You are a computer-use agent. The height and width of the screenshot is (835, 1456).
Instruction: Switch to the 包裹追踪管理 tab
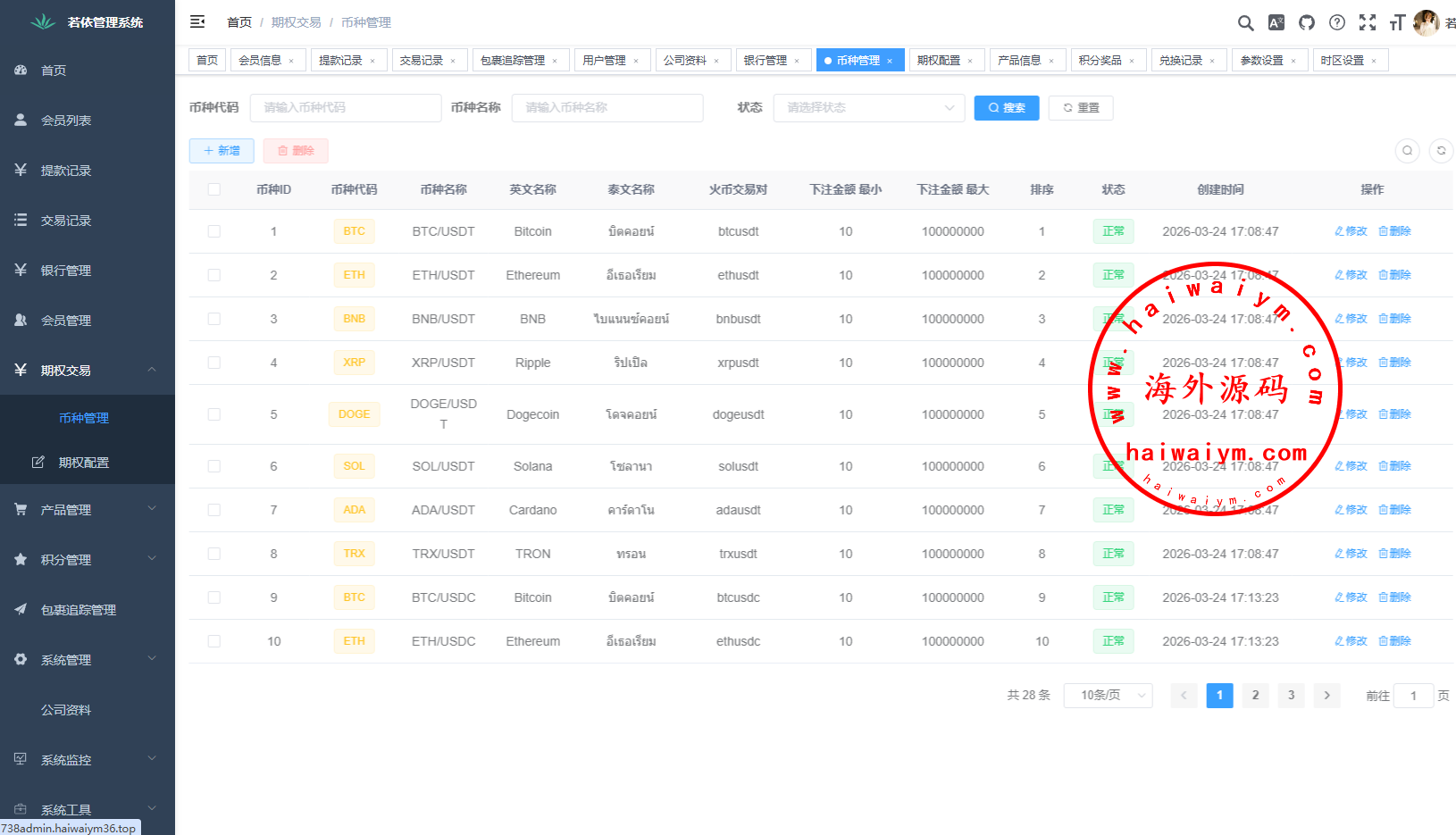click(x=520, y=61)
